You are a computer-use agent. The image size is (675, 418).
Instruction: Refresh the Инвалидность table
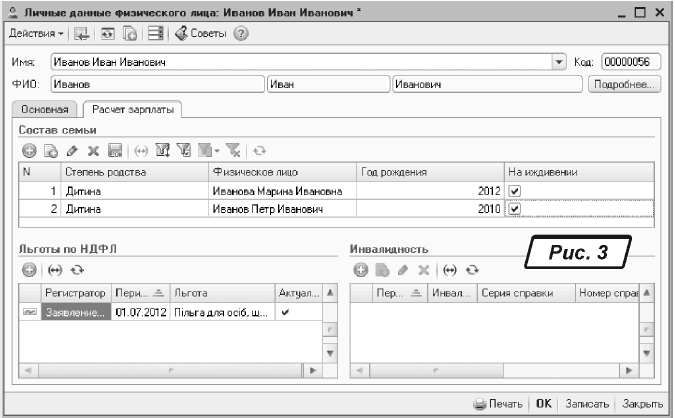point(473,270)
